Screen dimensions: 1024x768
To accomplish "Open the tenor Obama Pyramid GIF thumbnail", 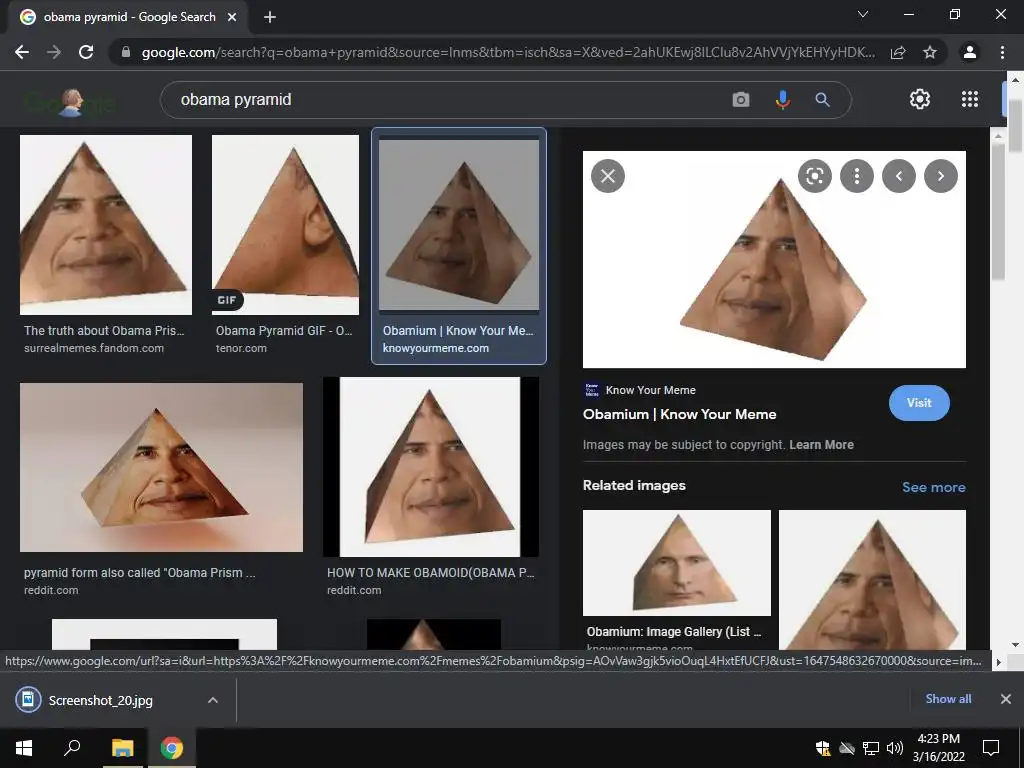I will [285, 225].
